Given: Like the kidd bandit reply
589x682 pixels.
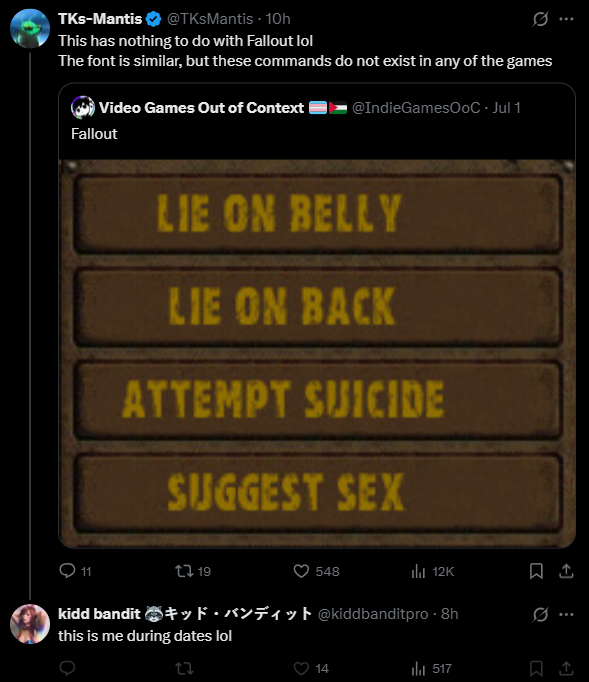Looking at the screenshot, I should pos(311,668).
